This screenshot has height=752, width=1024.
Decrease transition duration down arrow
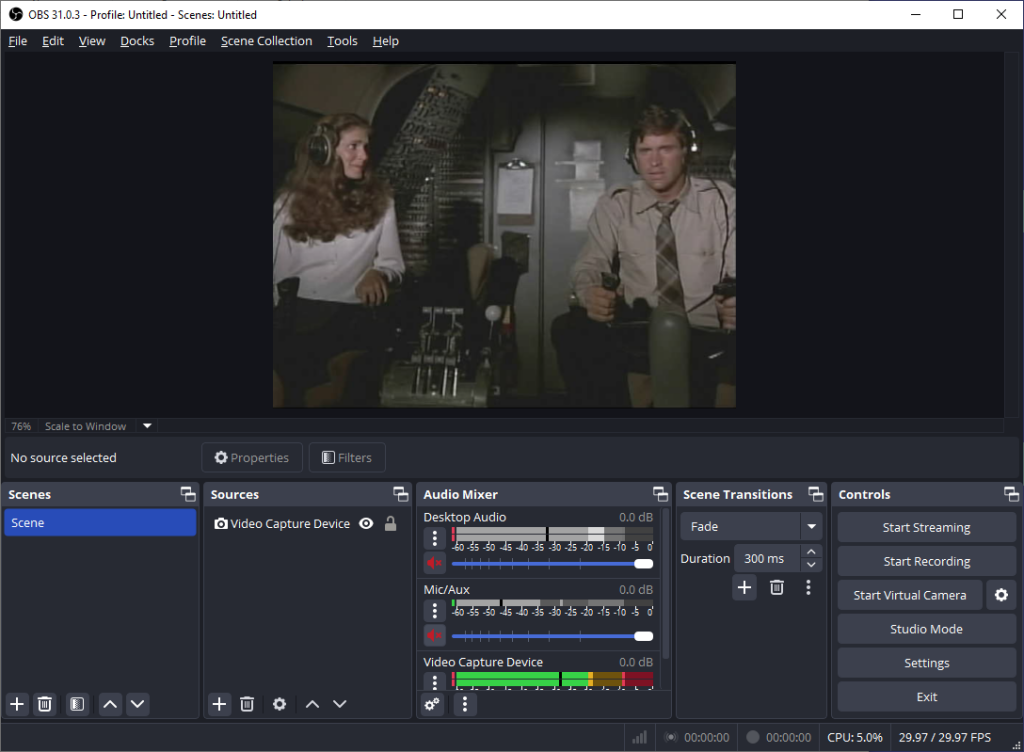point(811,565)
